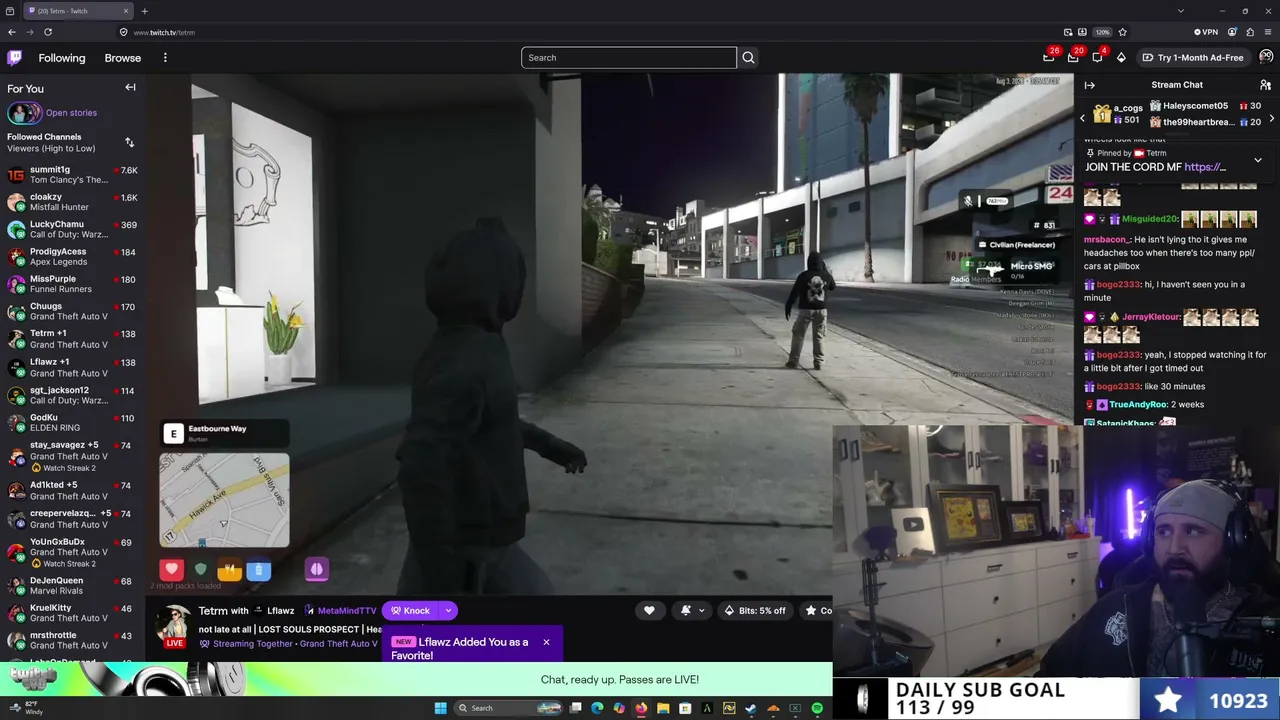This screenshot has height=720, width=1280.
Task: Expand the Knock button dropdown arrow
Action: [x=448, y=610]
